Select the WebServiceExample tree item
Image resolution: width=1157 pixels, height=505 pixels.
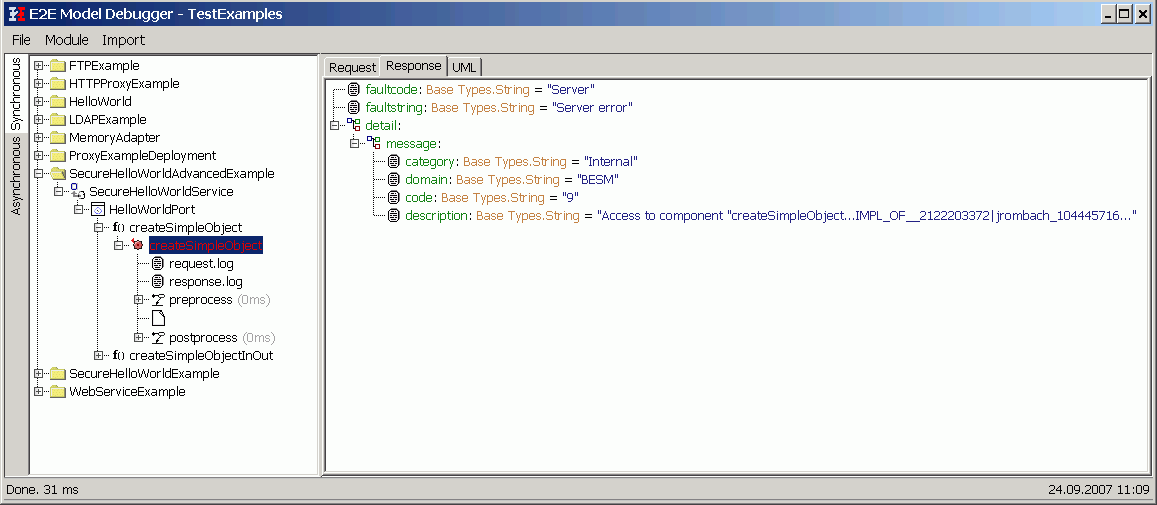(126, 391)
